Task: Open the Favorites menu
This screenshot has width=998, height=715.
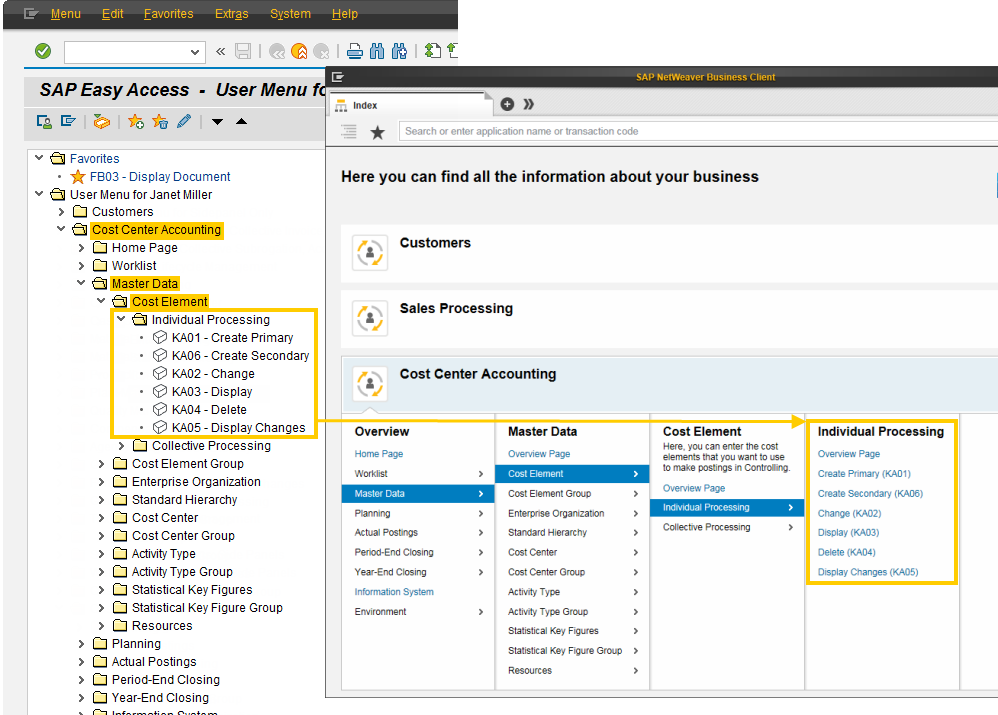Action: click(x=168, y=14)
